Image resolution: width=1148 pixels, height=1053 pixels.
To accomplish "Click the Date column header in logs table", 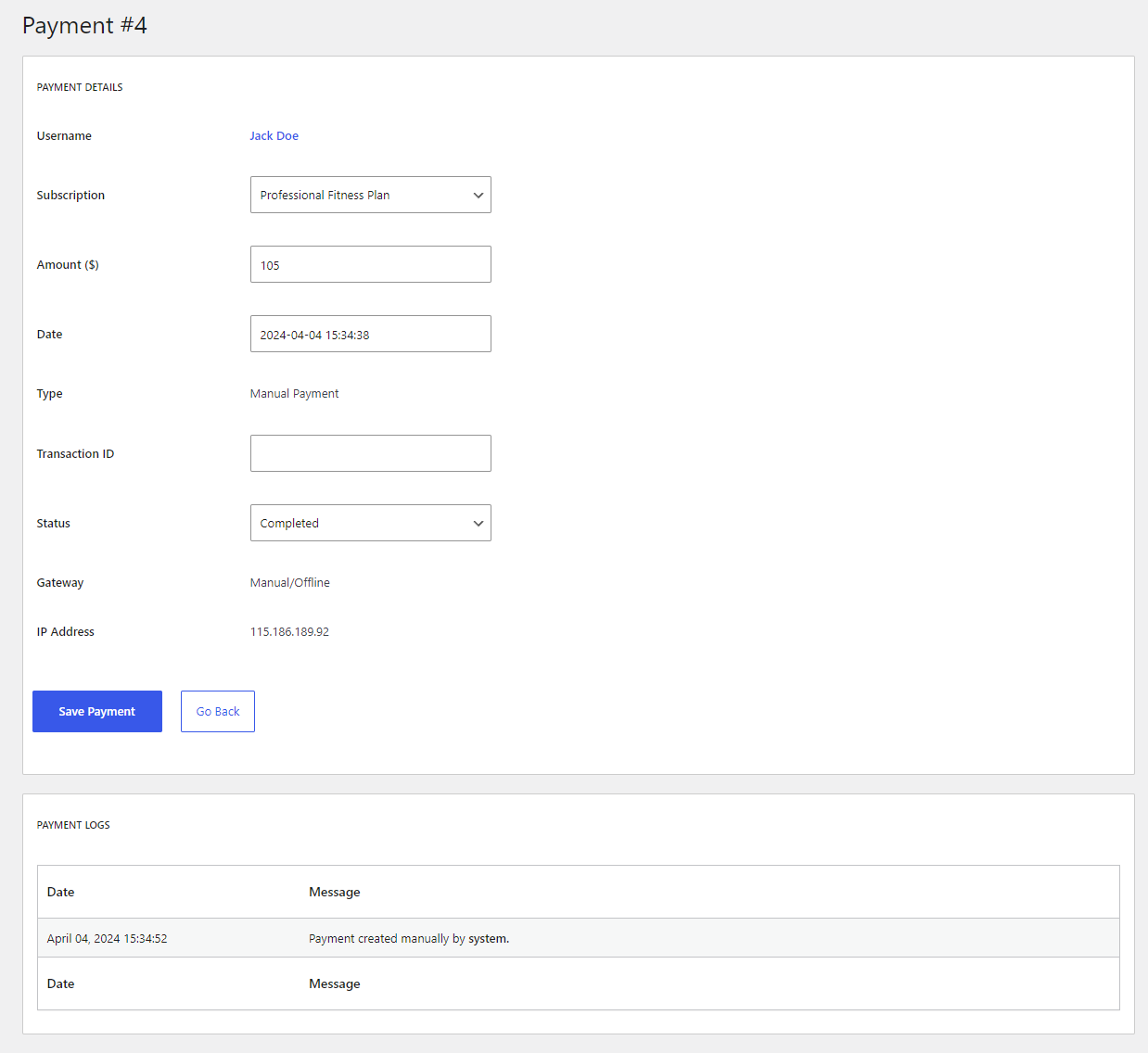I will pyautogui.click(x=61, y=892).
